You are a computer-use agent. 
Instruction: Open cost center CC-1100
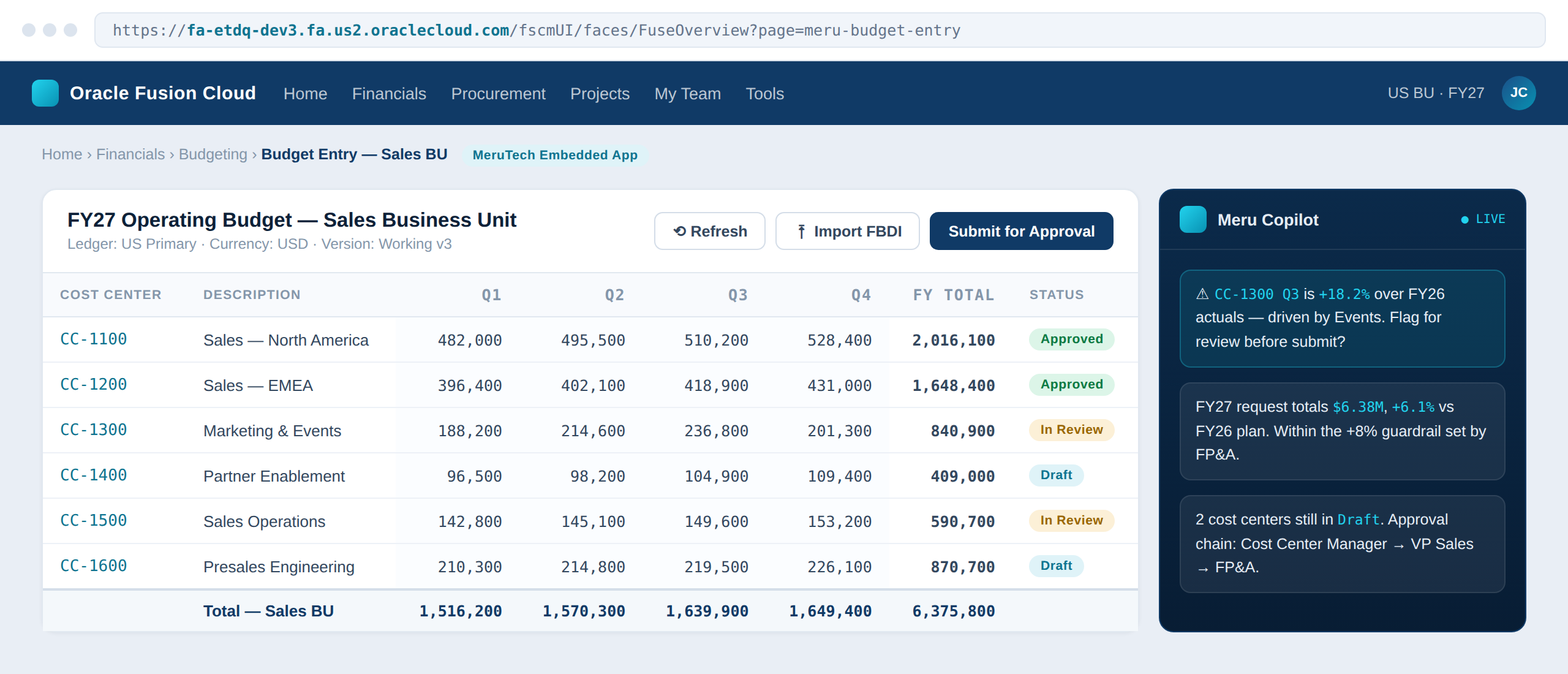93,339
